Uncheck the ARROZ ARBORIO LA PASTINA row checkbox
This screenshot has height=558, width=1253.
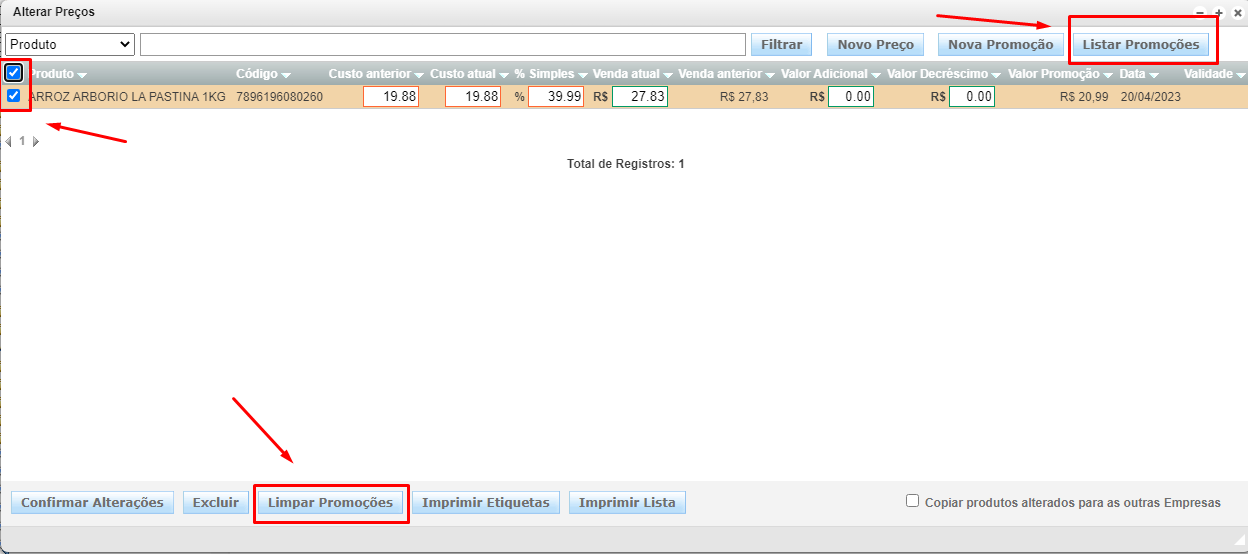click(14, 96)
